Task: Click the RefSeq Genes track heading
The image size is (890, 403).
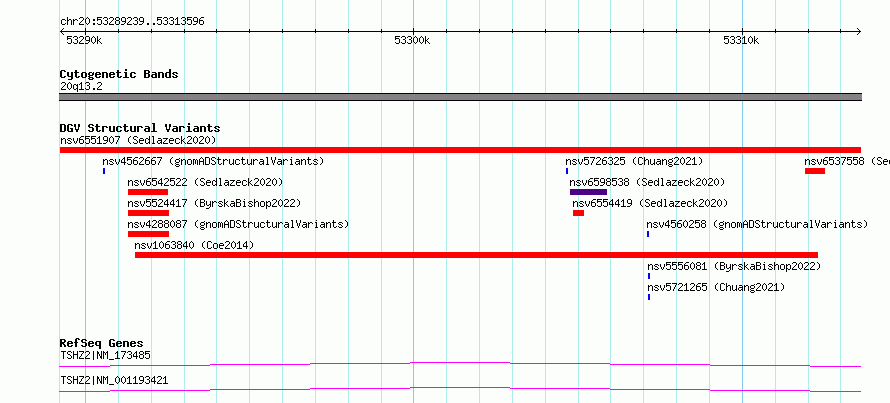Action: point(101,343)
